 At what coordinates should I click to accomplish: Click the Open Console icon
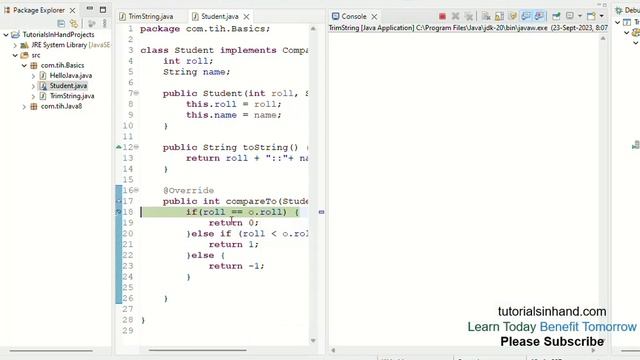pos(591,16)
